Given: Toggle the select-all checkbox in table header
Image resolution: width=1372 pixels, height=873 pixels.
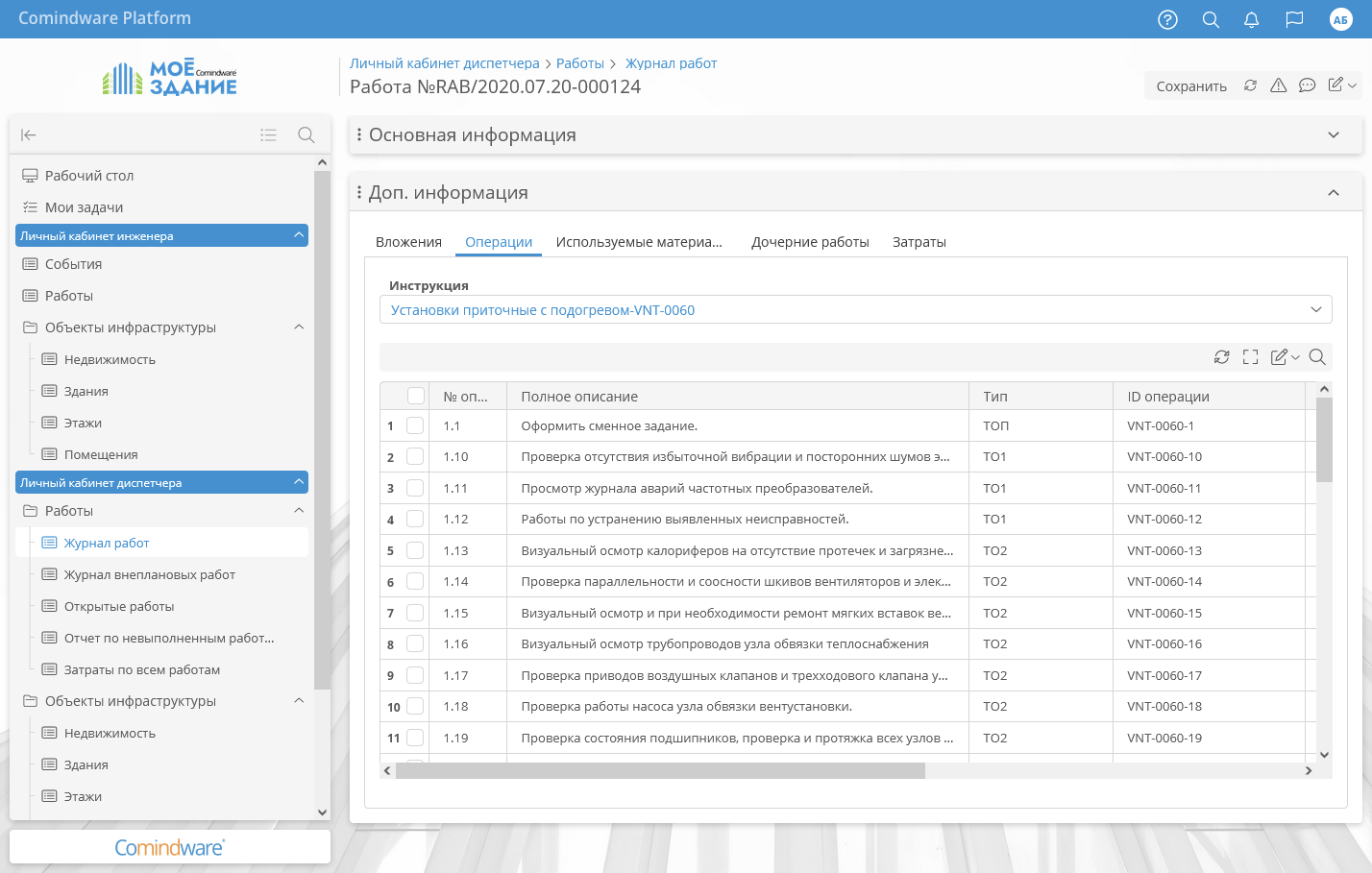Looking at the screenshot, I should (416, 396).
